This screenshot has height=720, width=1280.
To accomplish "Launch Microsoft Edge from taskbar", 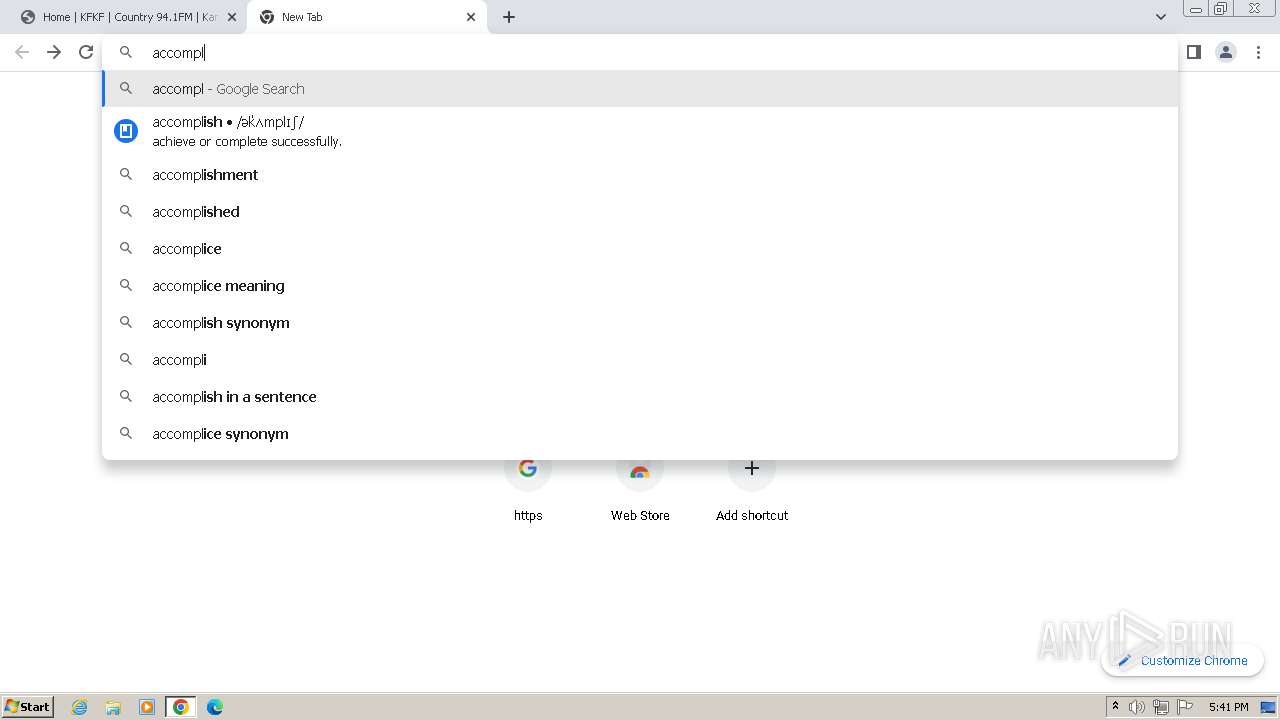I will pos(215,707).
